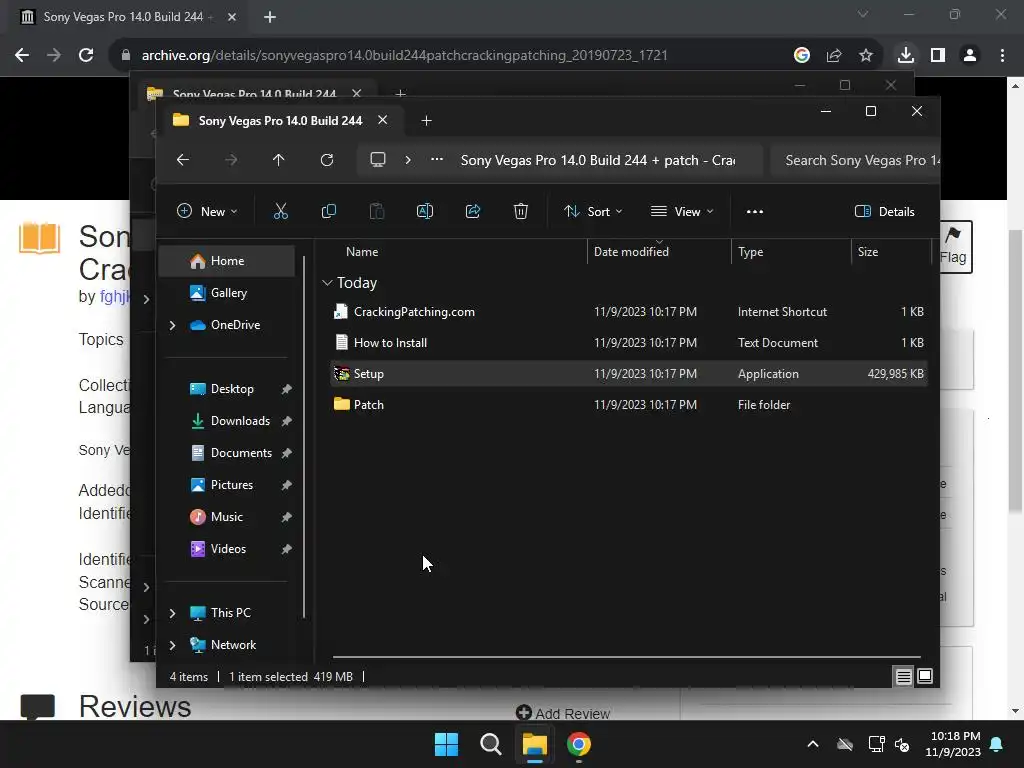Select the CrackingPatching.com shortcut file
This screenshot has height=768, width=1024.
(629, 312)
